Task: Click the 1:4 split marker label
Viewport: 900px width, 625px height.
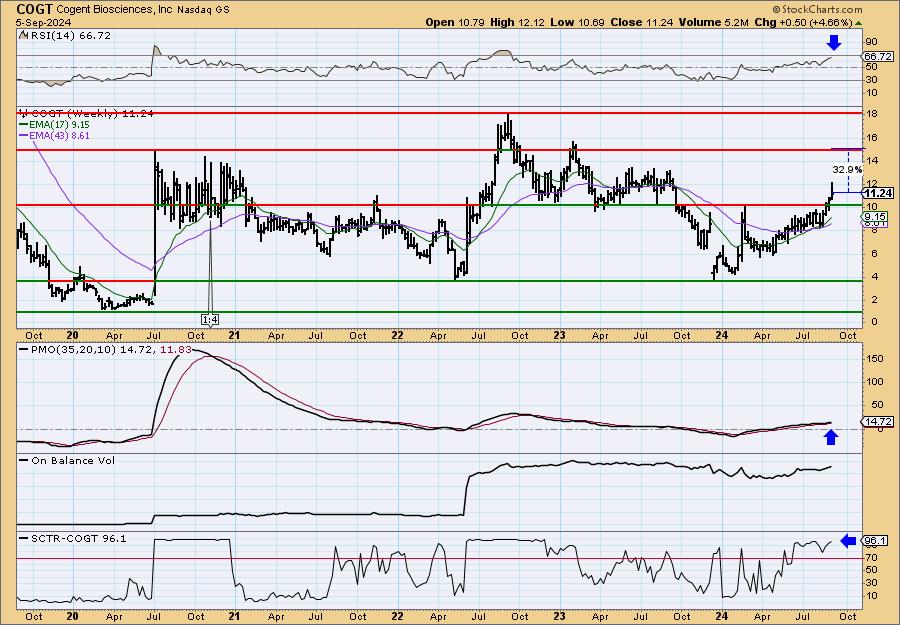Action: click(210, 319)
